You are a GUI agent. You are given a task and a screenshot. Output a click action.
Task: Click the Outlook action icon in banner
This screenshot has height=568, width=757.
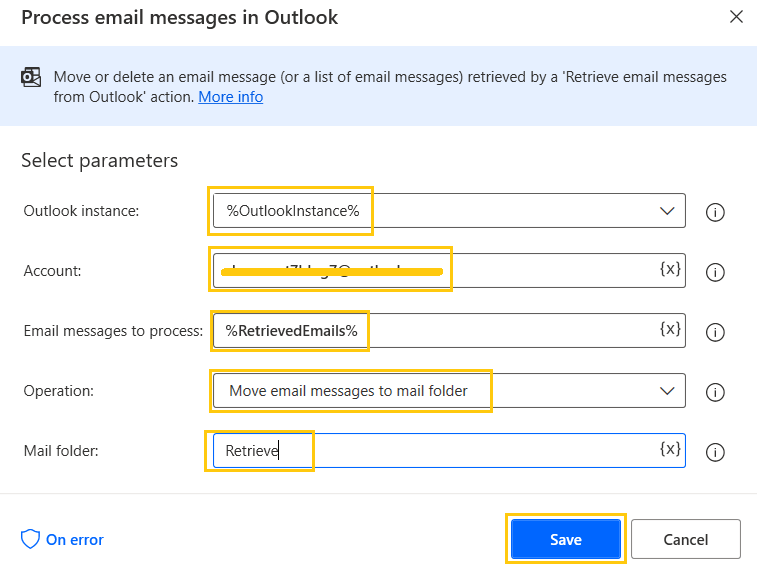point(31,77)
